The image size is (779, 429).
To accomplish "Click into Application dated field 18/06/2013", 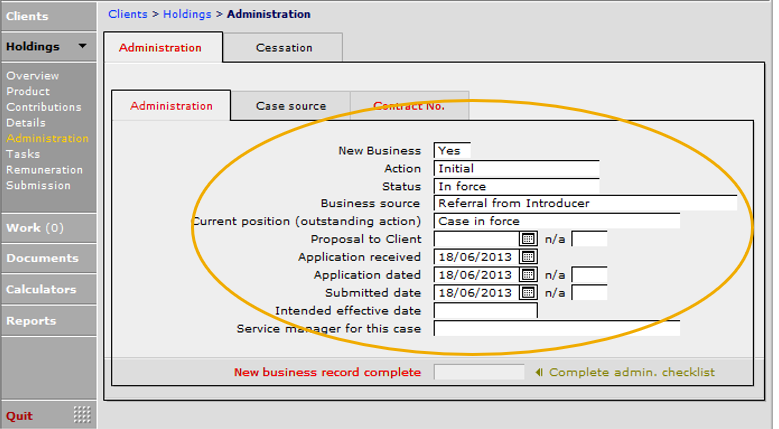I will coord(476,275).
